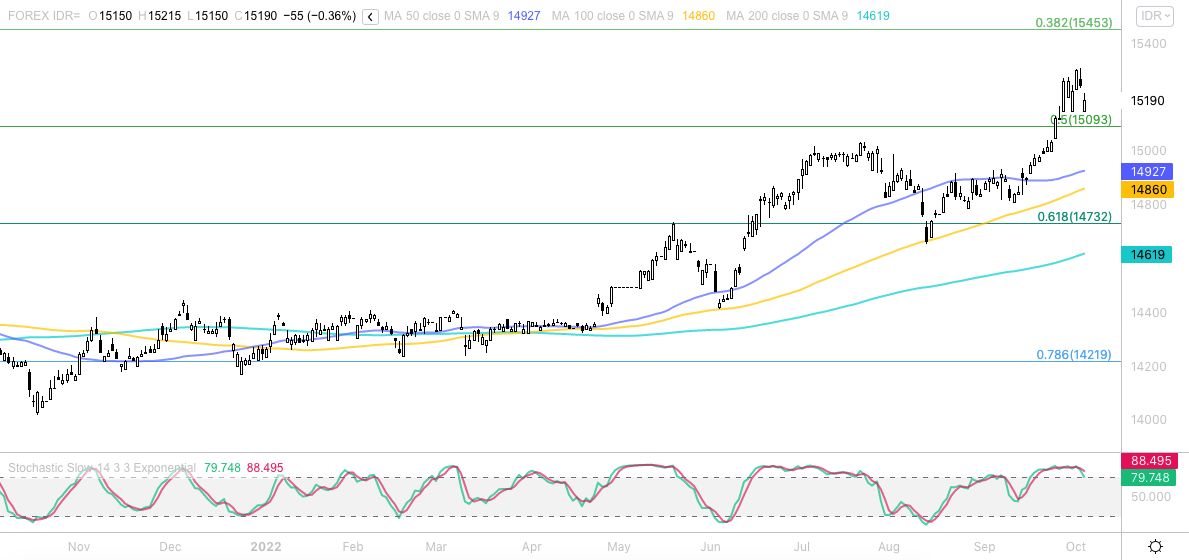The width and height of the screenshot is (1189, 560).
Task: Click the Nov label on time axis
Action: [79, 546]
